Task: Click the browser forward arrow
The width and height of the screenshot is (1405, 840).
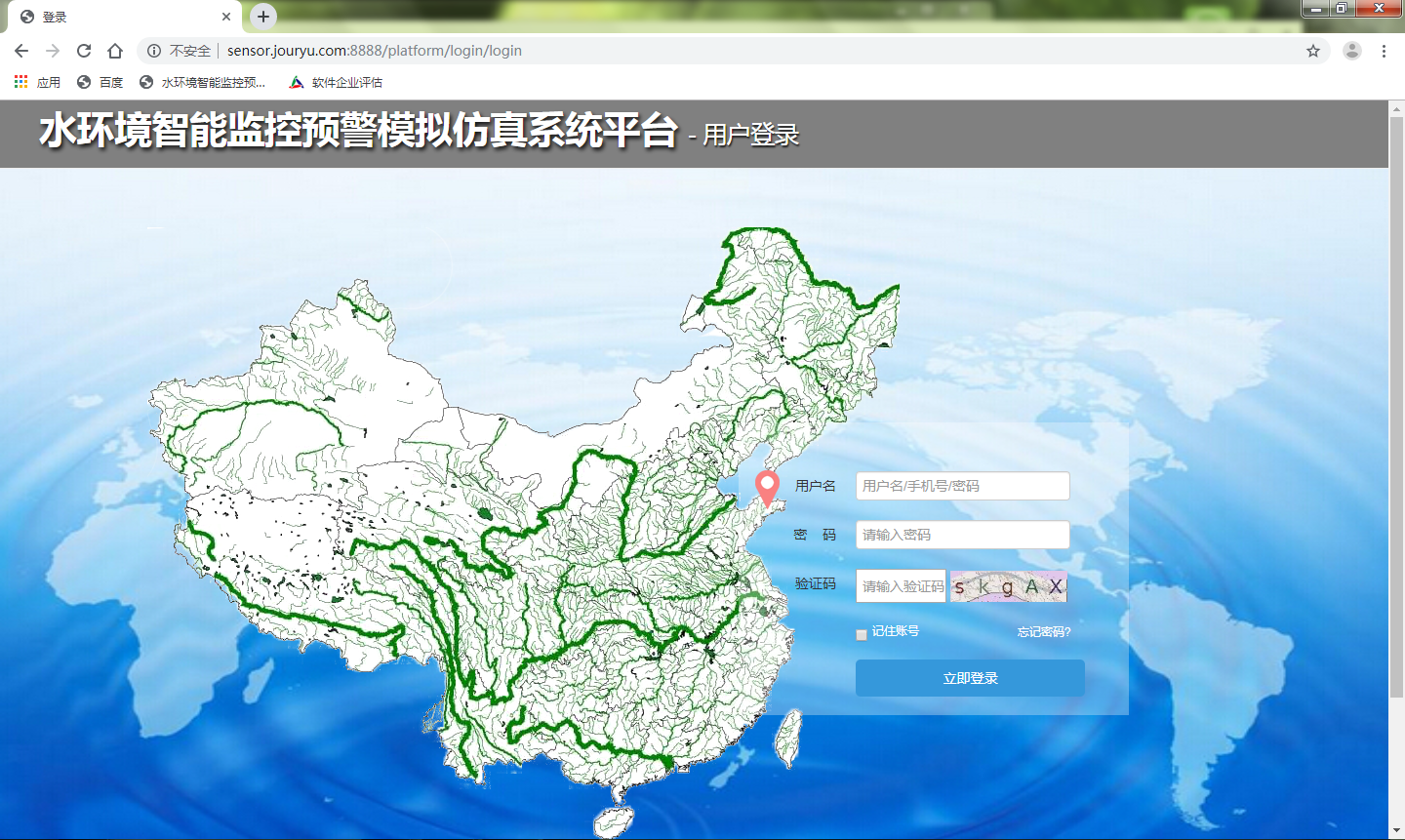Action: (53, 51)
